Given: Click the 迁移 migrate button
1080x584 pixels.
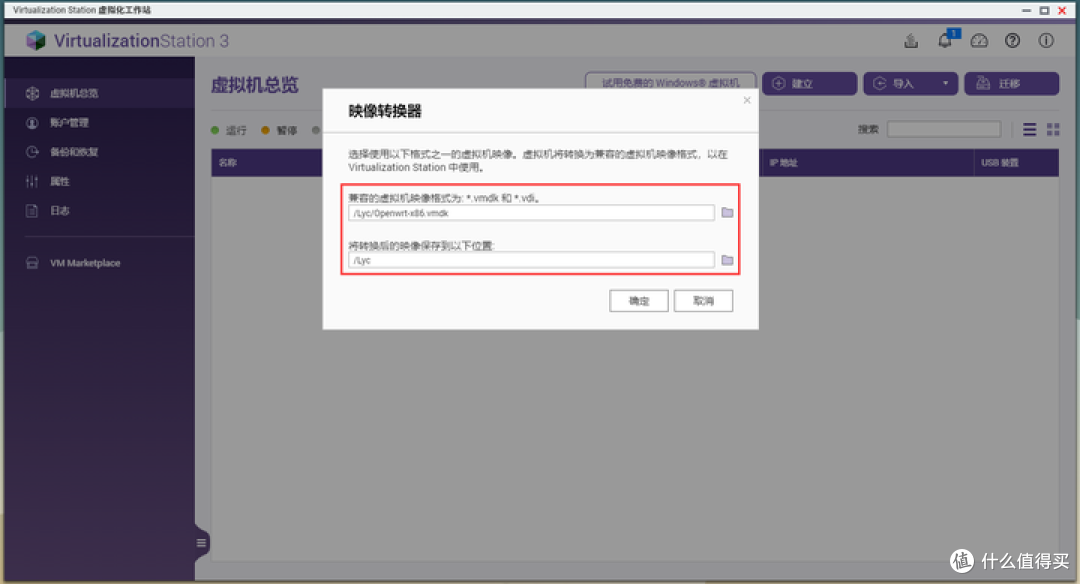Looking at the screenshot, I should (x=1012, y=83).
